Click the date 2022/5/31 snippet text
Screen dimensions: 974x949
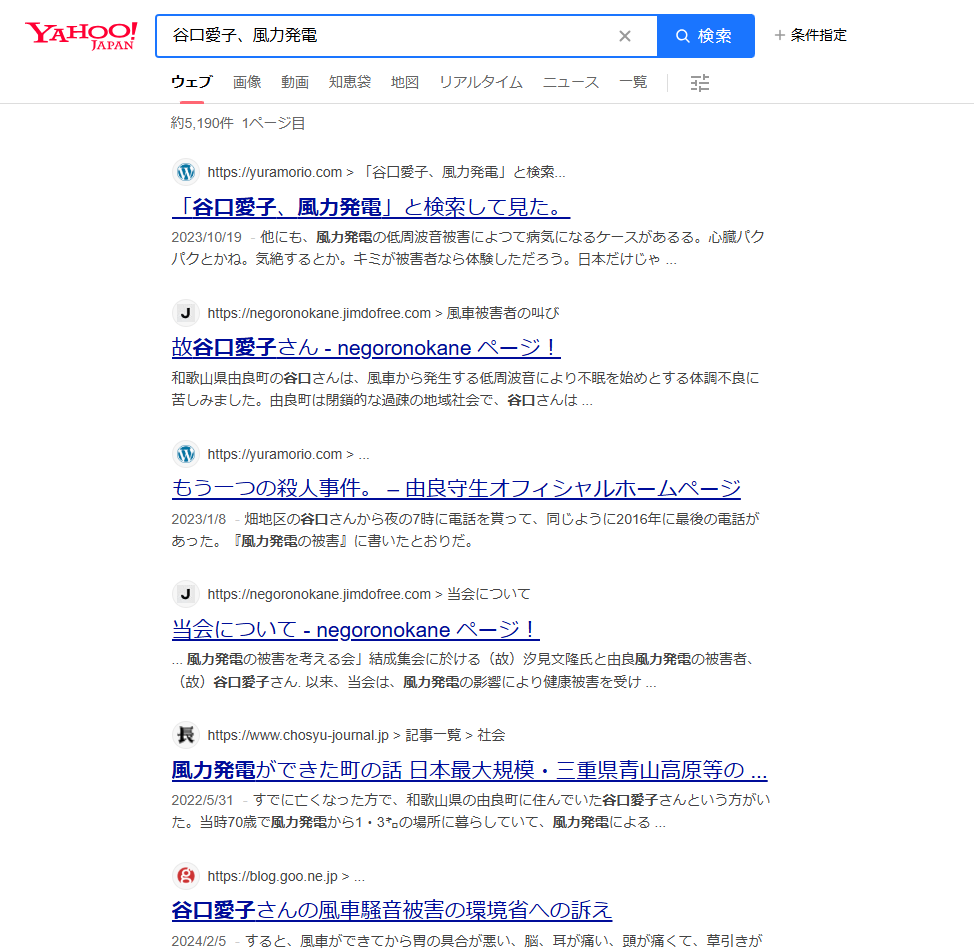coord(203,801)
